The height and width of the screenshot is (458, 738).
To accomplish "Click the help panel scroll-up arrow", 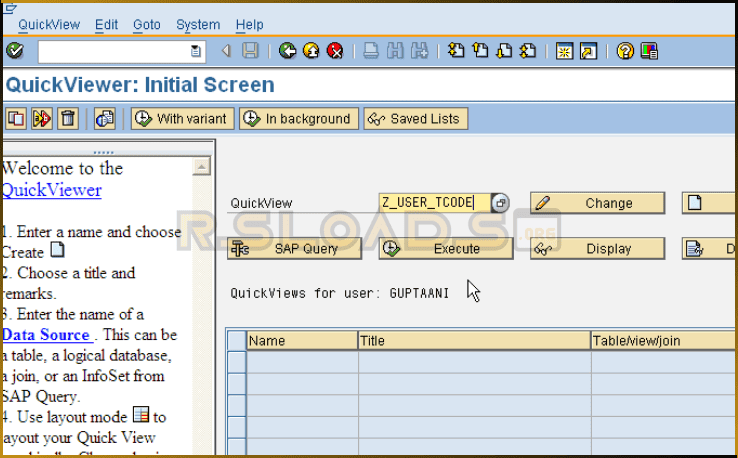I will point(201,167).
